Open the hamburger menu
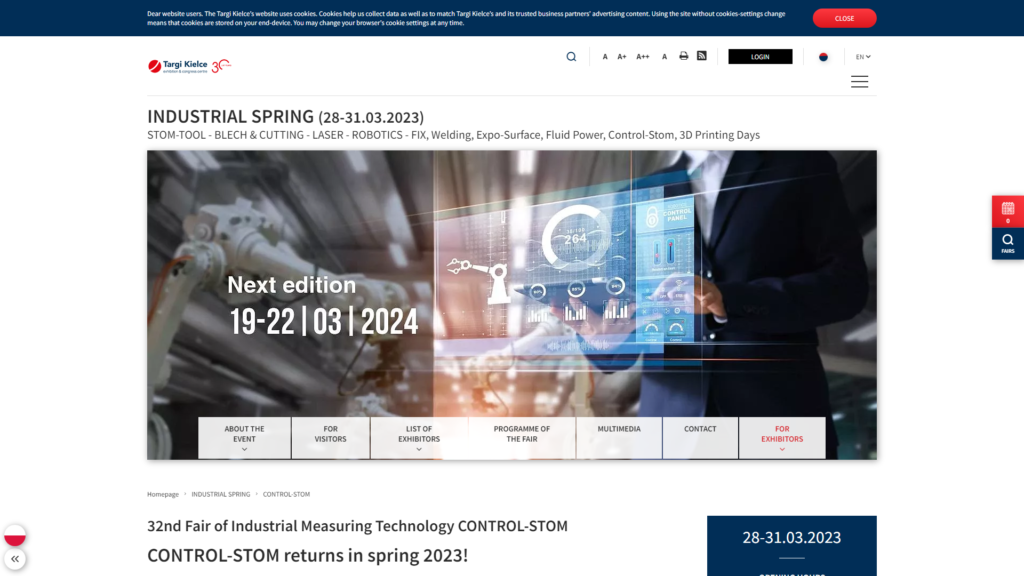Image resolution: width=1024 pixels, height=576 pixels. (x=859, y=82)
